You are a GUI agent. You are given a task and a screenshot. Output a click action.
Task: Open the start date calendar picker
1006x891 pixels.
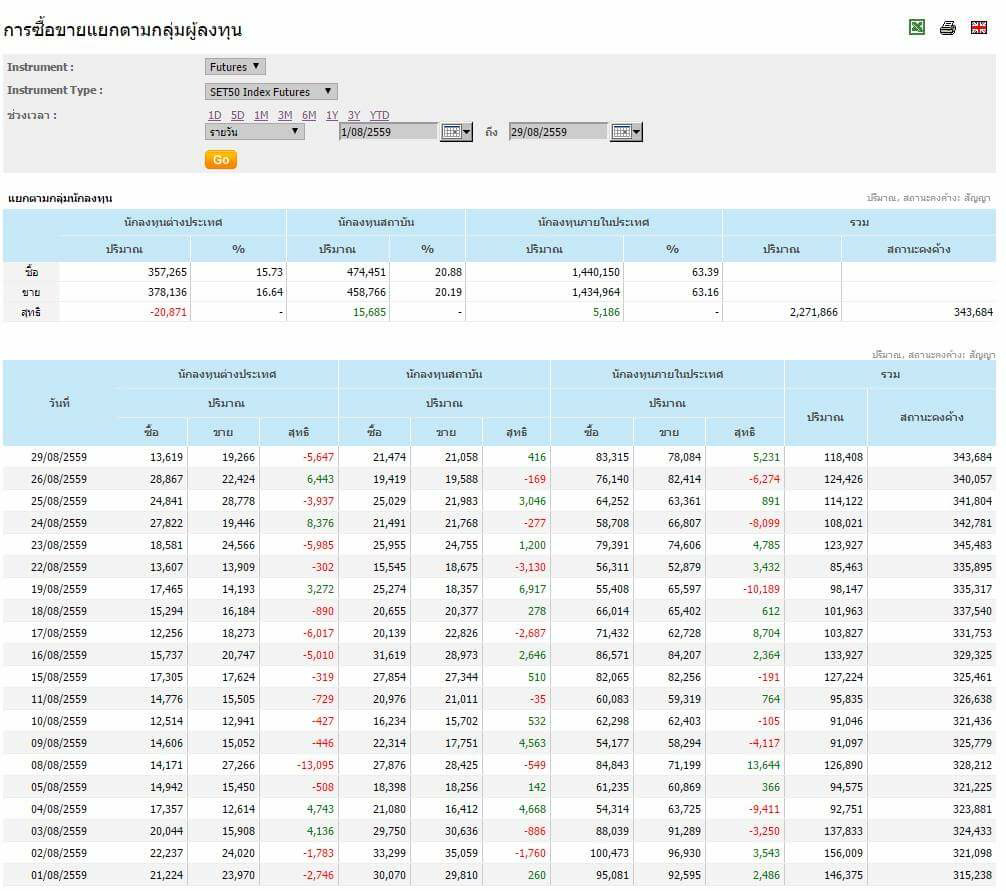(x=455, y=132)
